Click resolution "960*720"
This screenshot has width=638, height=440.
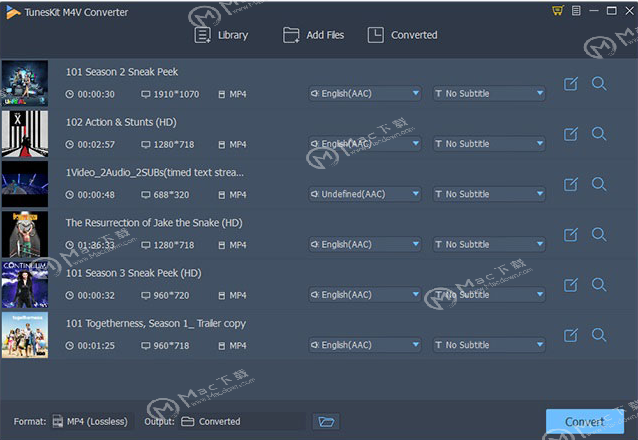coord(171,296)
